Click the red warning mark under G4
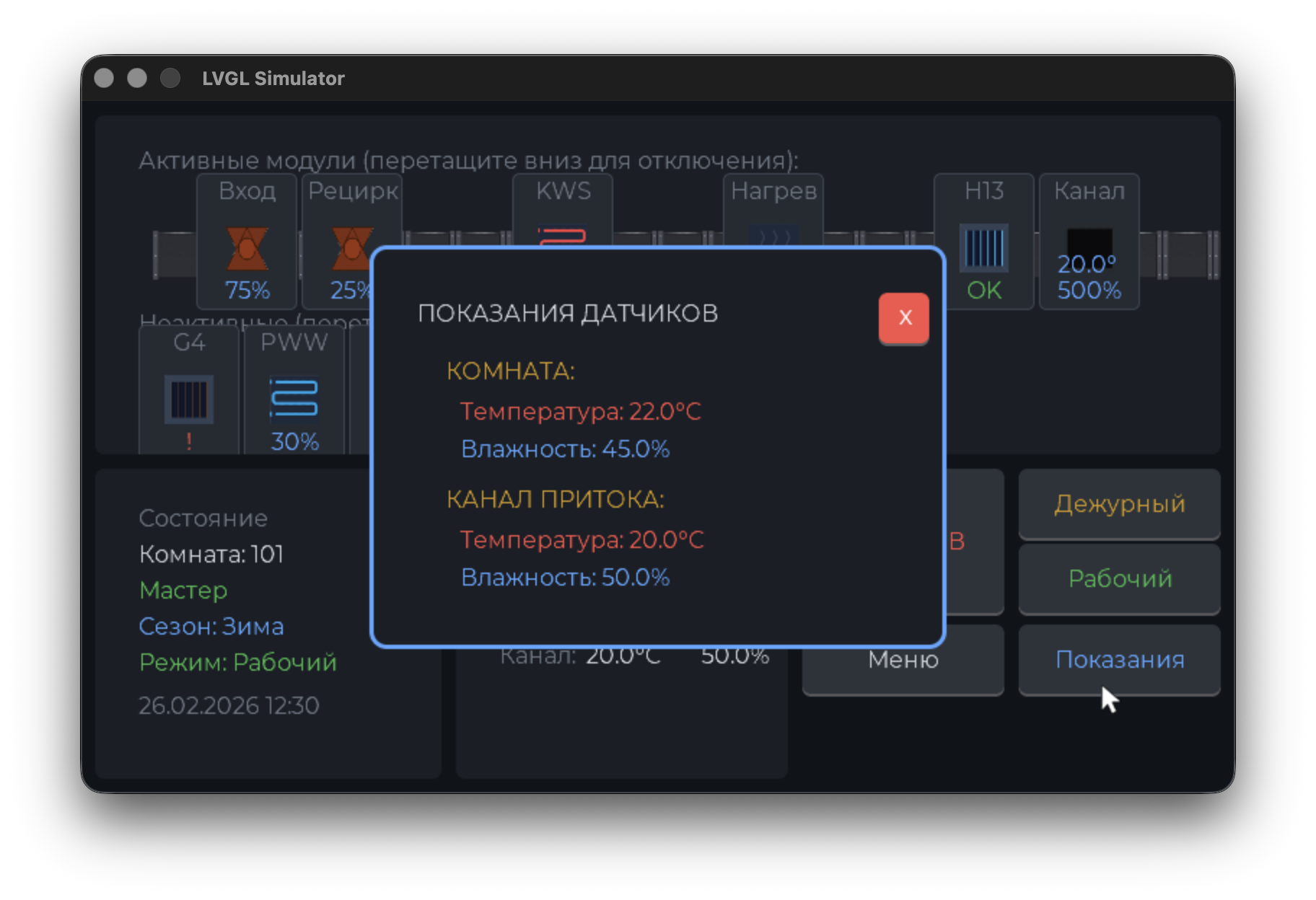 [189, 441]
